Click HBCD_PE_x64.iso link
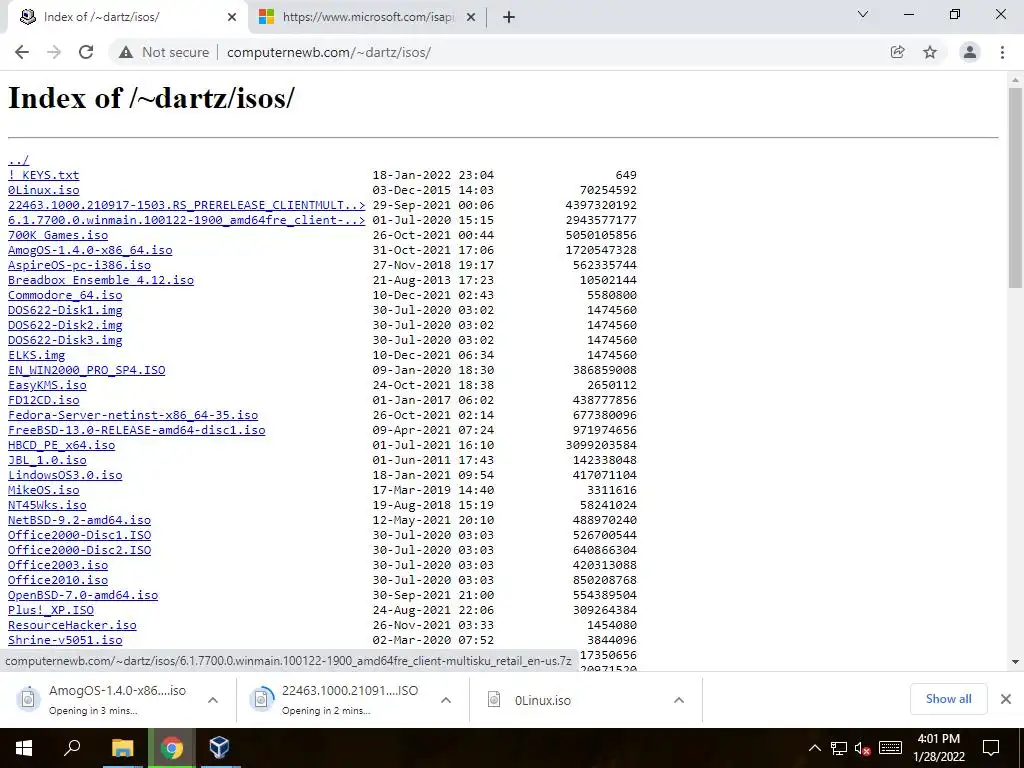The width and height of the screenshot is (1024, 768). (x=61, y=445)
